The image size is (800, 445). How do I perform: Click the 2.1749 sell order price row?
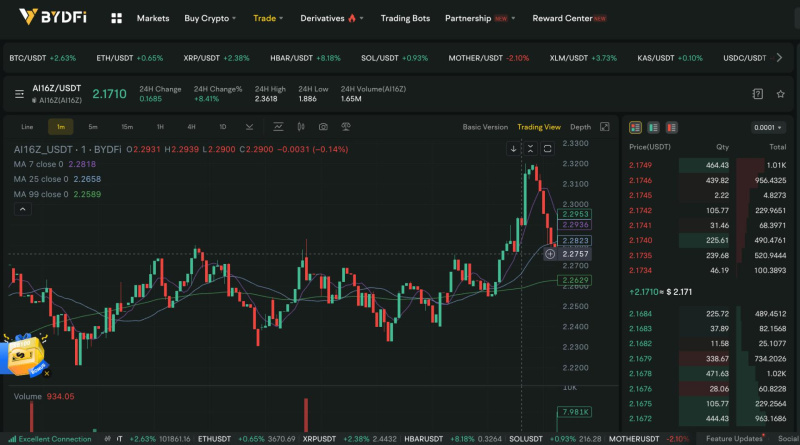[x=640, y=164]
